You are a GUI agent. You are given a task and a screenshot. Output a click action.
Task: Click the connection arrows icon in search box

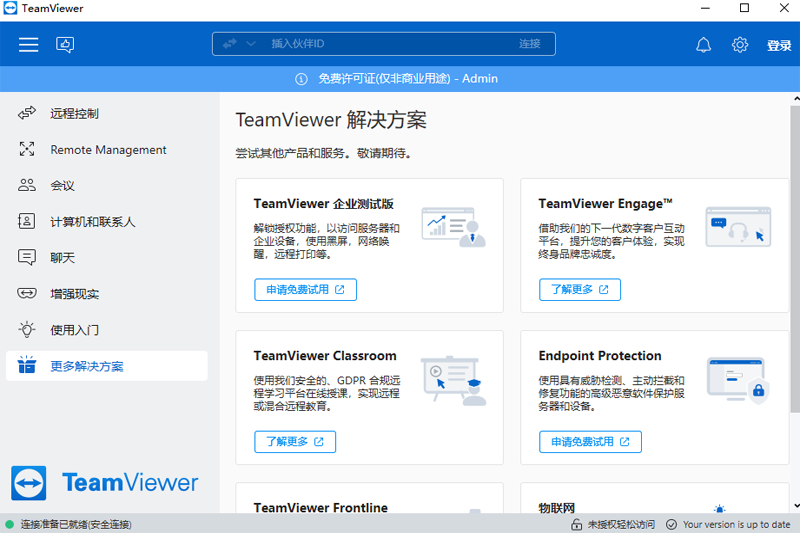pyautogui.click(x=230, y=44)
